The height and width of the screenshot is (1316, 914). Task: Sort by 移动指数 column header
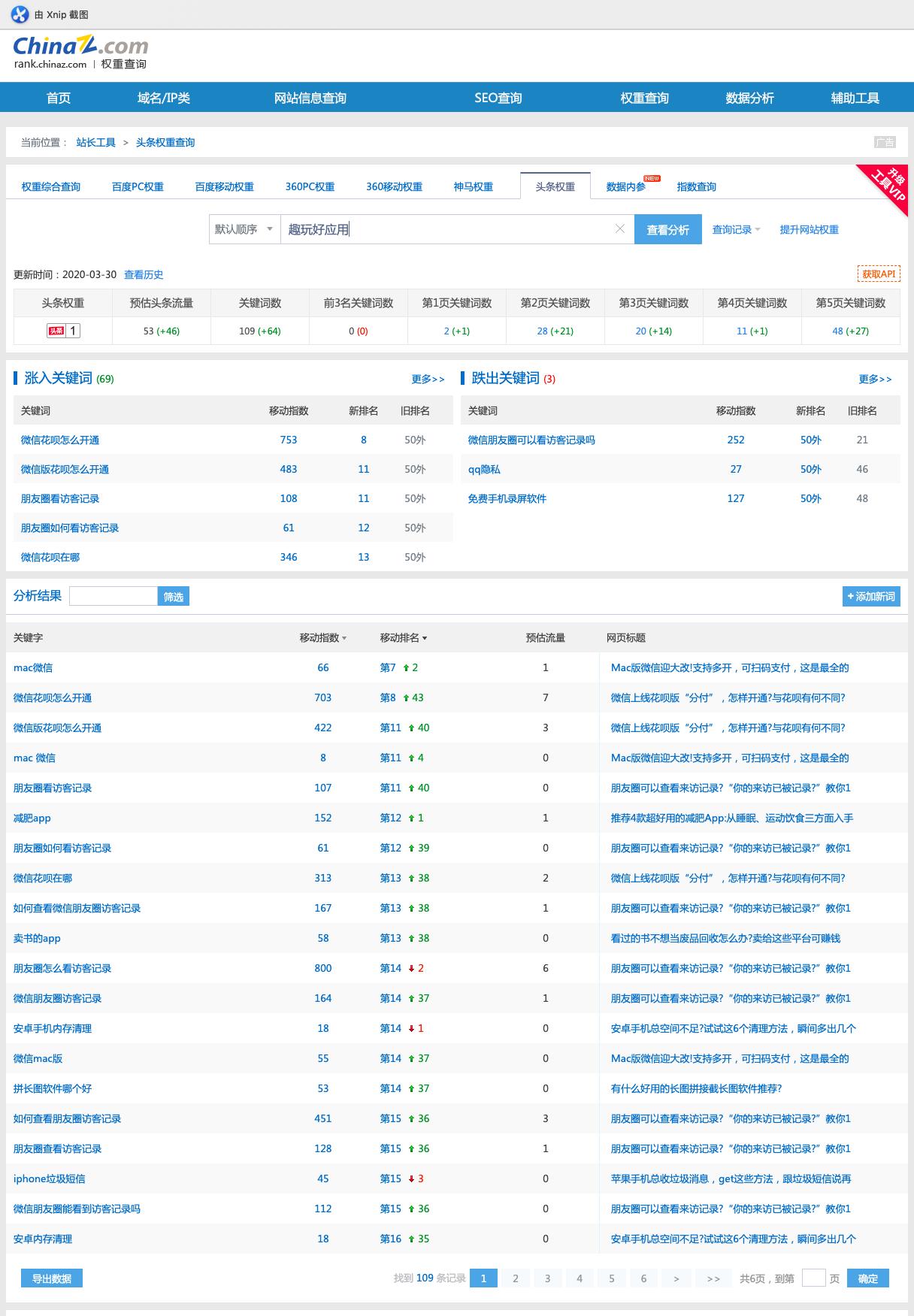[322, 638]
